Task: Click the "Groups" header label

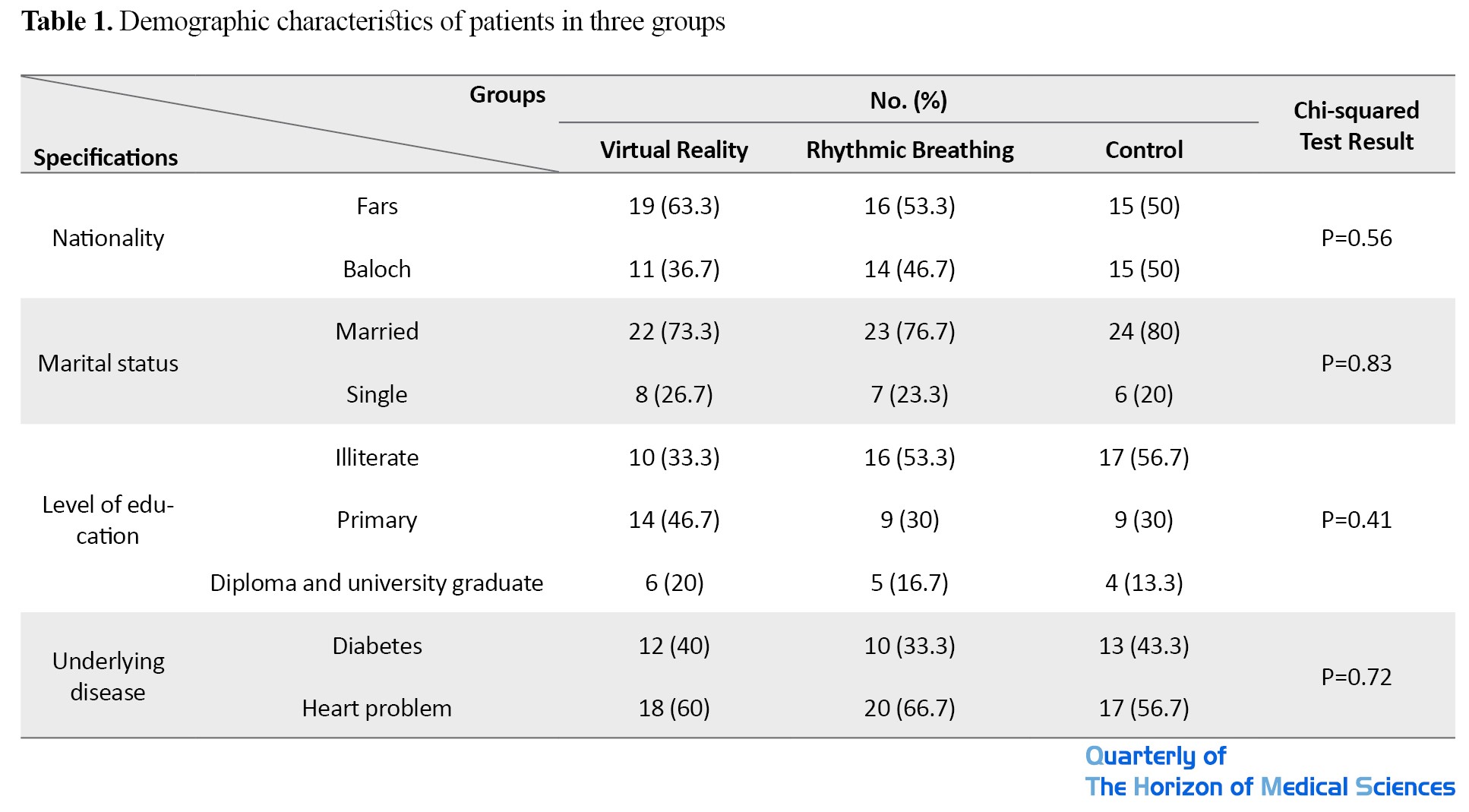Action: point(507,94)
